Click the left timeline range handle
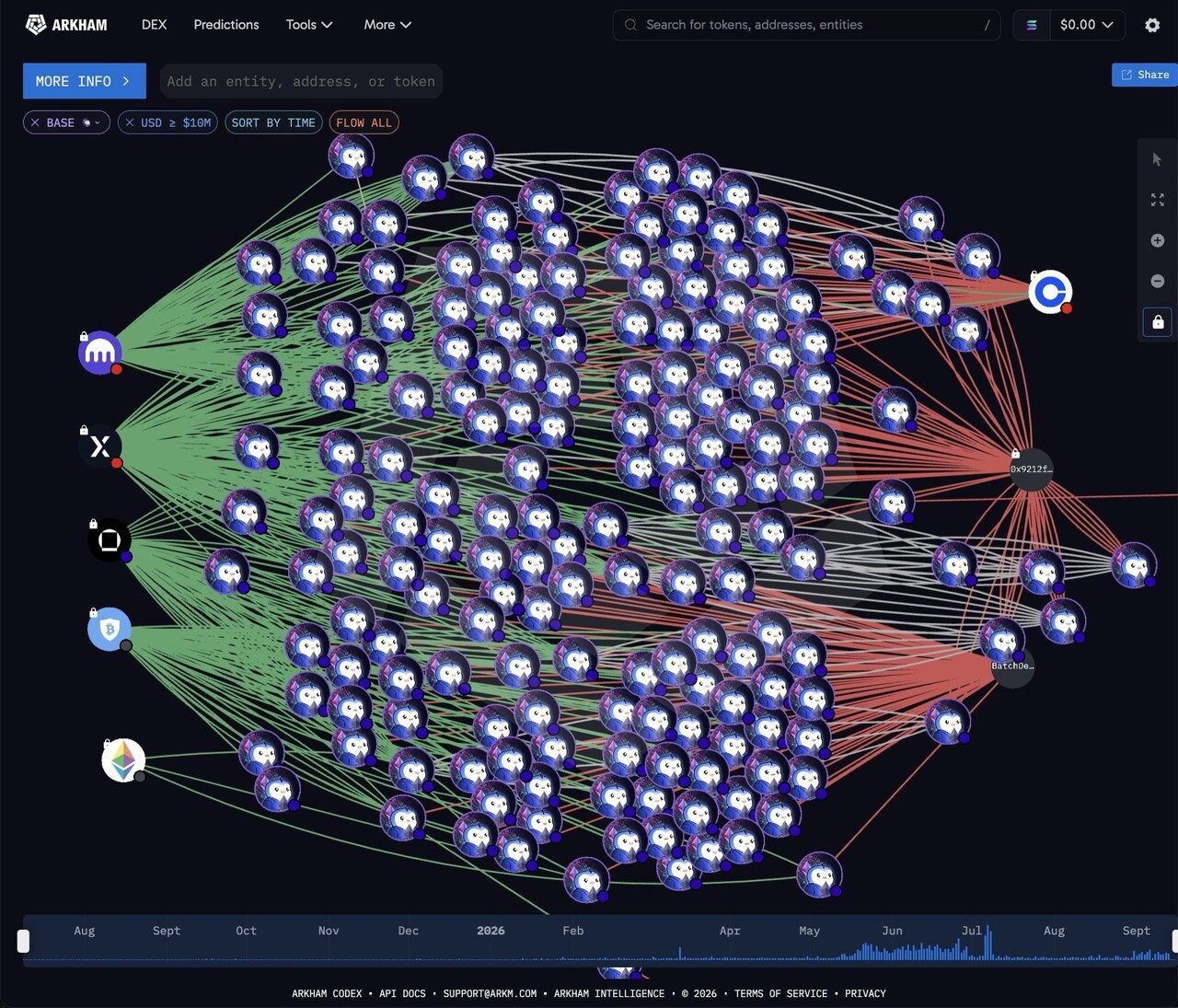Screen dimensions: 1178x1008 click(23, 941)
